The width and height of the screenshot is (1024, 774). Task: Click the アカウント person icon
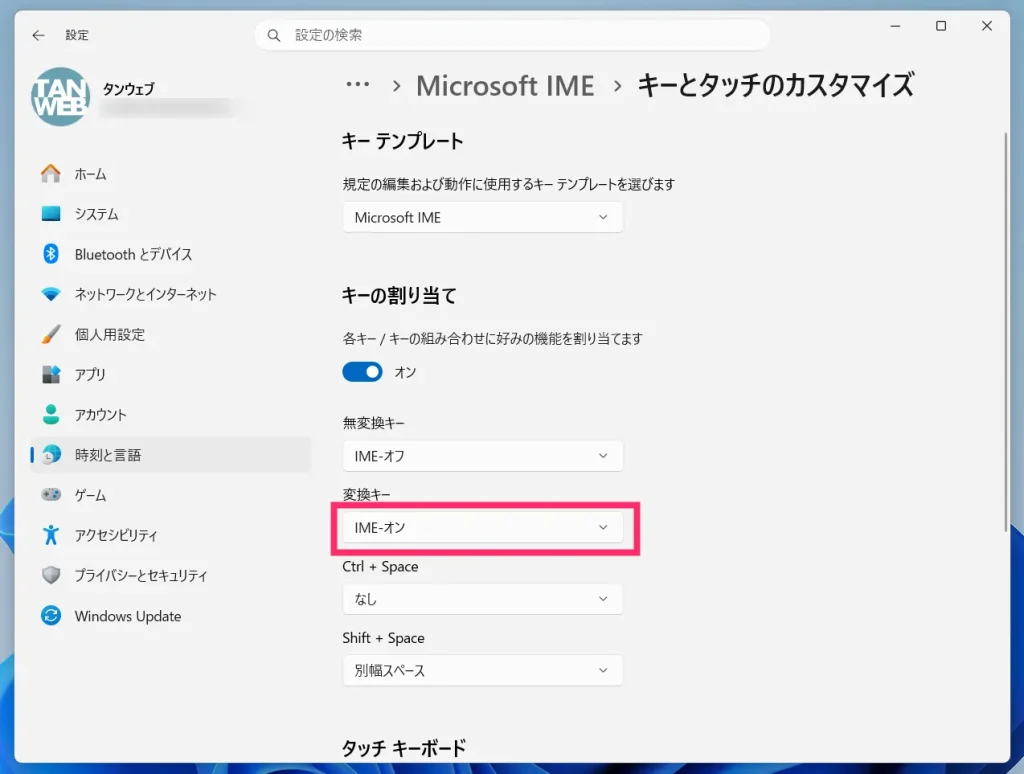click(x=51, y=414)
